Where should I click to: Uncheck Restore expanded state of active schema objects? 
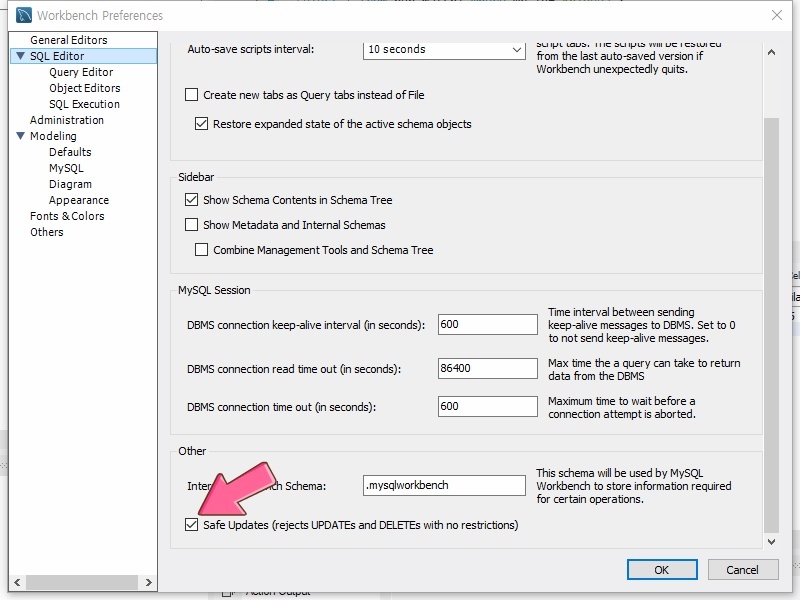[202, 124]
